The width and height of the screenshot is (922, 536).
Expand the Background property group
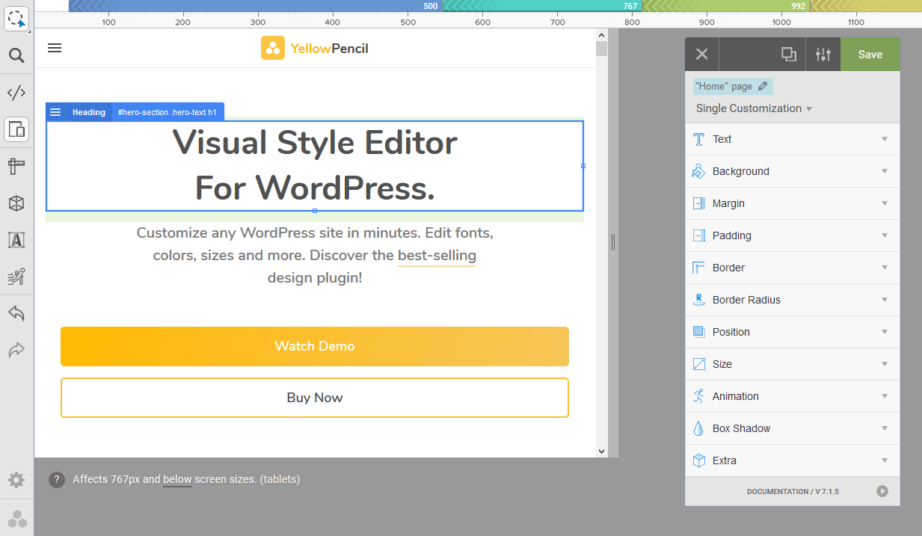(x=792, y=172)
